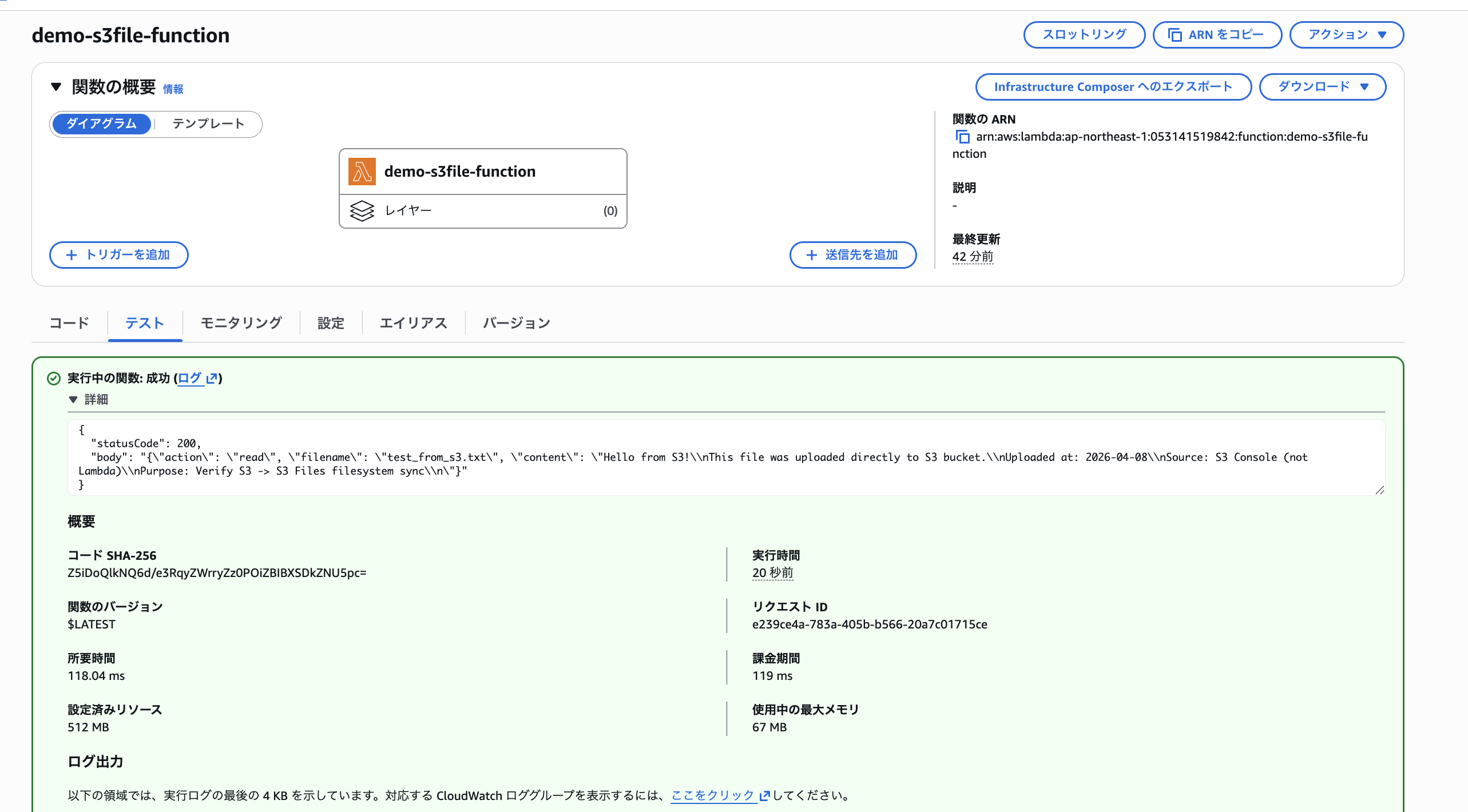The height and width of the screenshot is (812, 1468).
Task: Select the demo-s3file-function Lambda node in the diagram
Action: [x=482, y=171]
